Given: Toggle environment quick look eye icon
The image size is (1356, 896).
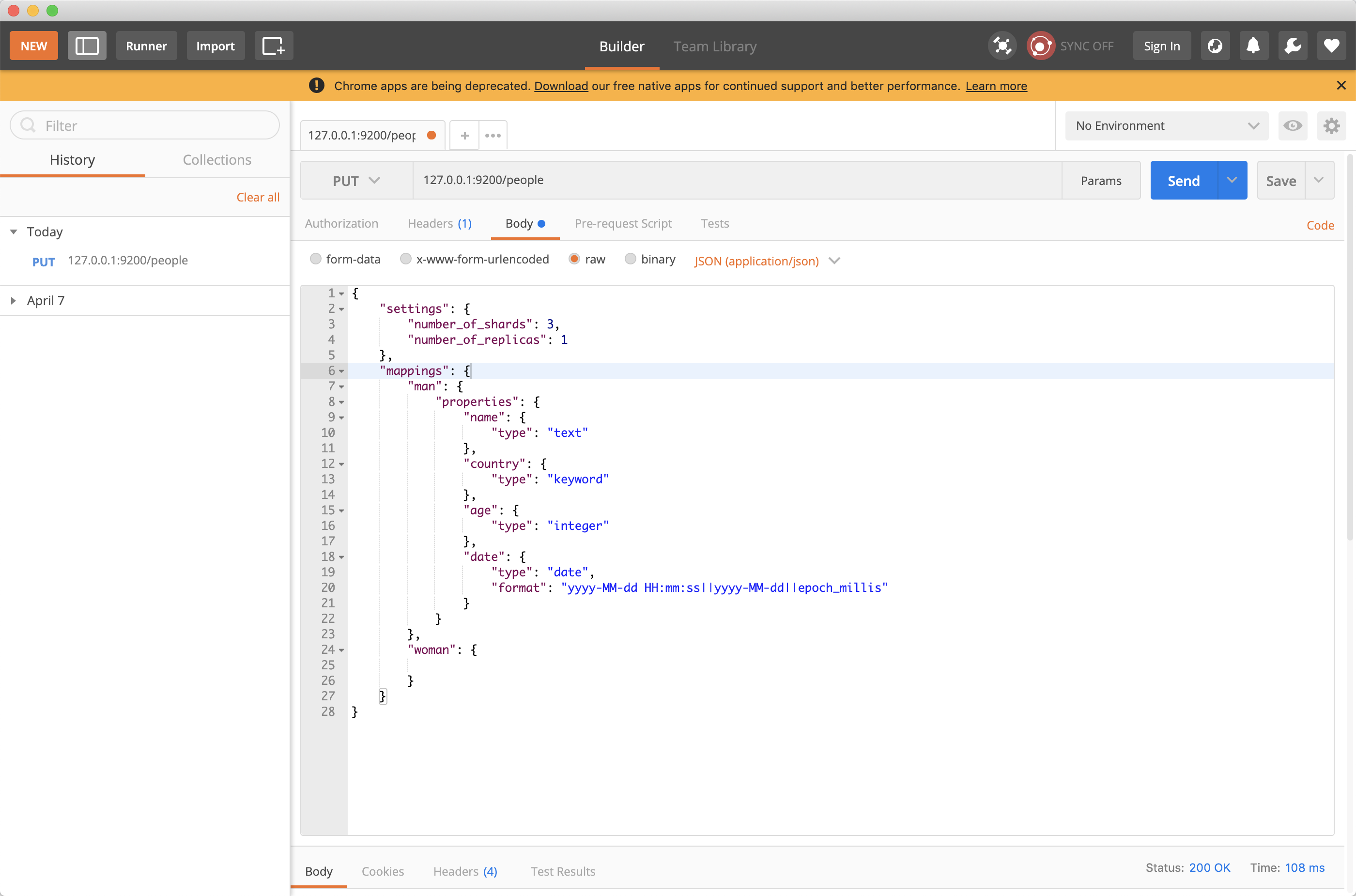Looking at the screenshot, I should (x=1293, y=126).
